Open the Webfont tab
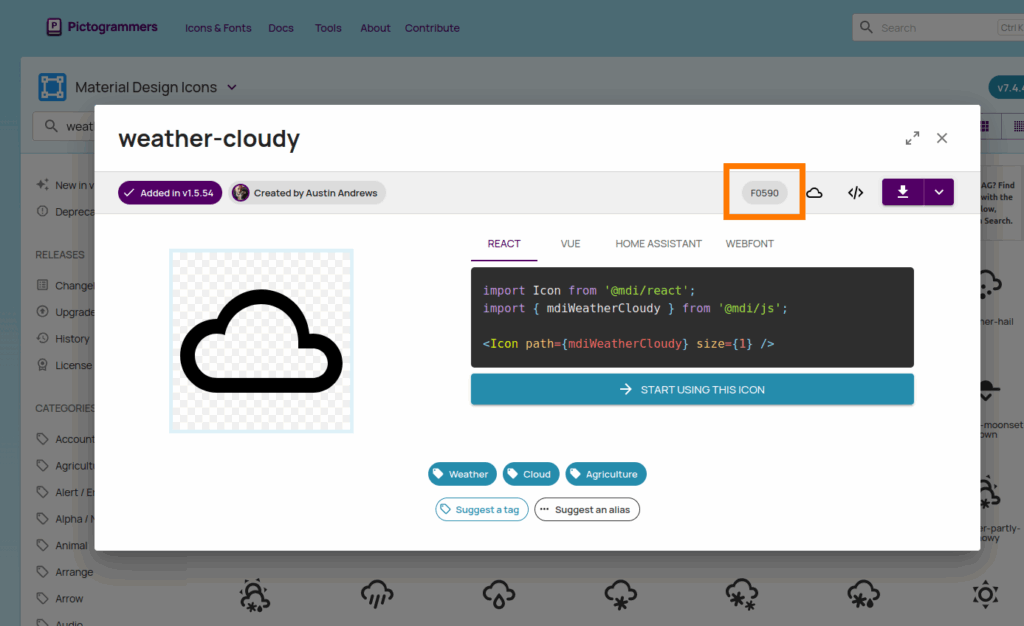Image resolution: width=1024 pixels, height=626 pixels. (x=749, y=244)
